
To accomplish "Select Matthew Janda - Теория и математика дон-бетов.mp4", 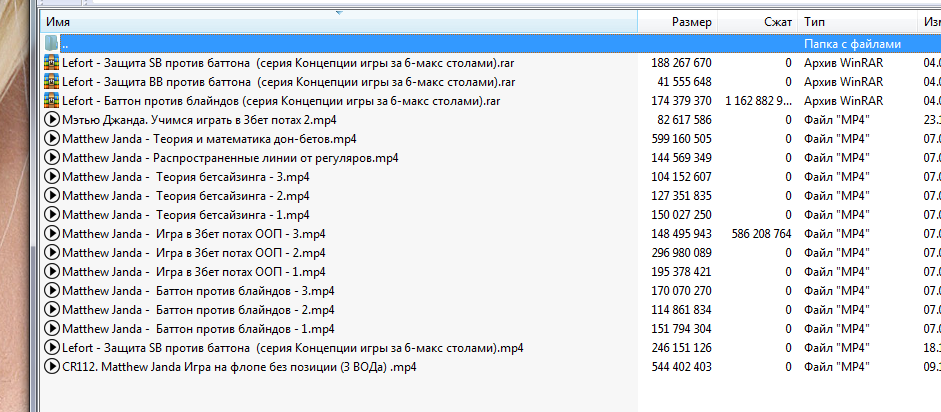I will [x=209, y=139].
